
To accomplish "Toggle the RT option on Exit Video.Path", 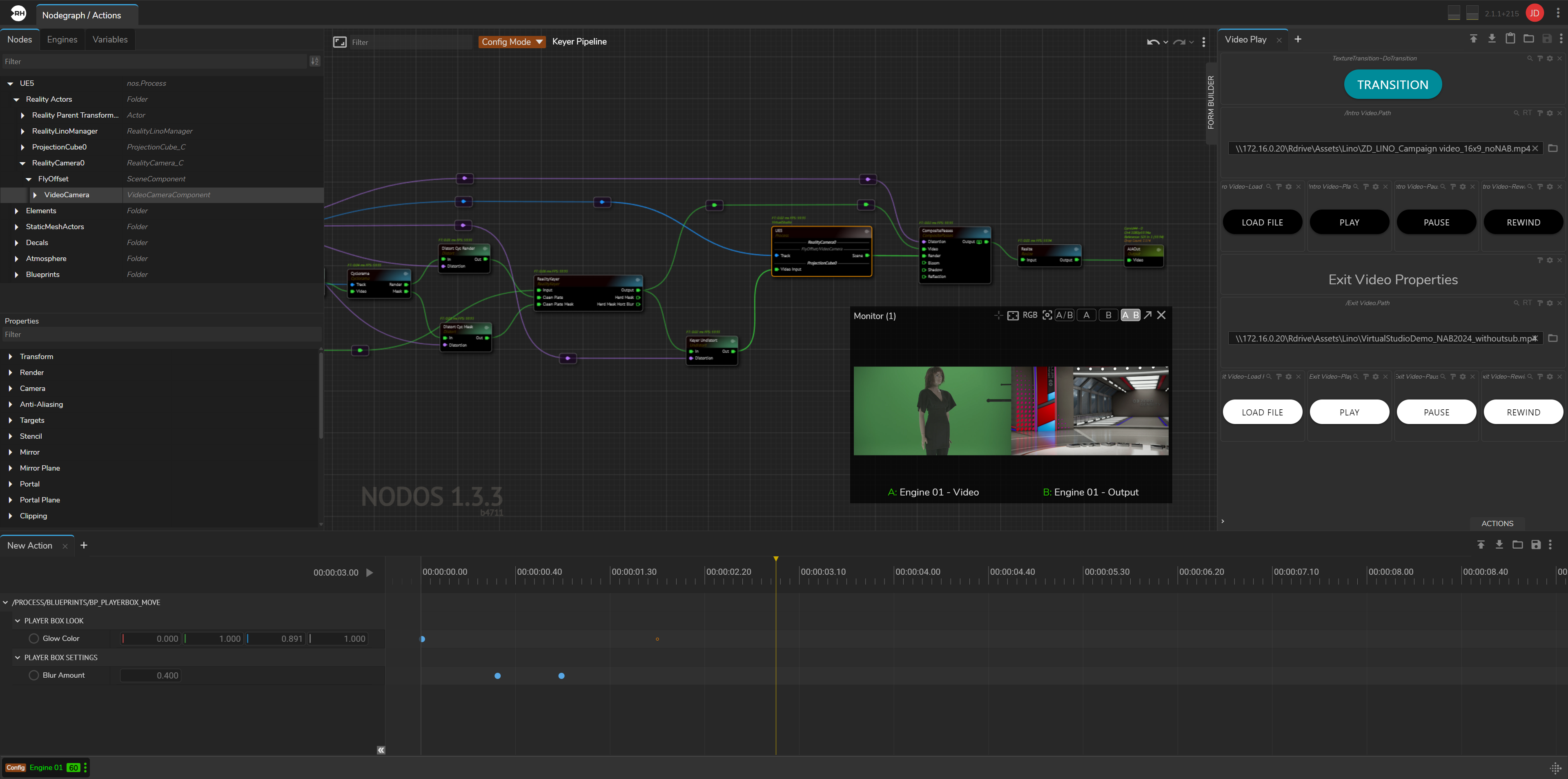I will (1527, 304).
